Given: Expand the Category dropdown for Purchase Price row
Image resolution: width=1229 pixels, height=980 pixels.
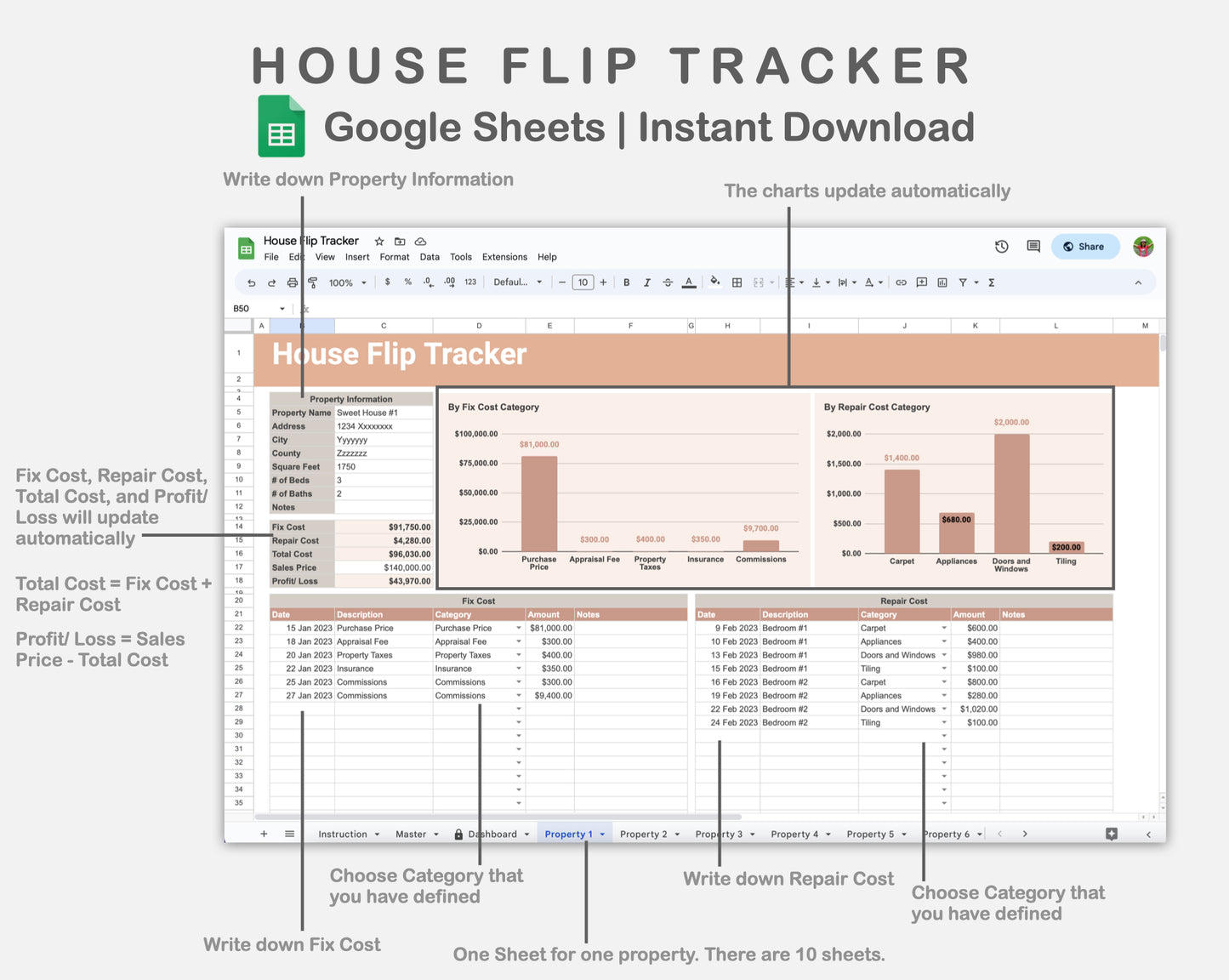Looking at the screenshot, I should (519, 628).
